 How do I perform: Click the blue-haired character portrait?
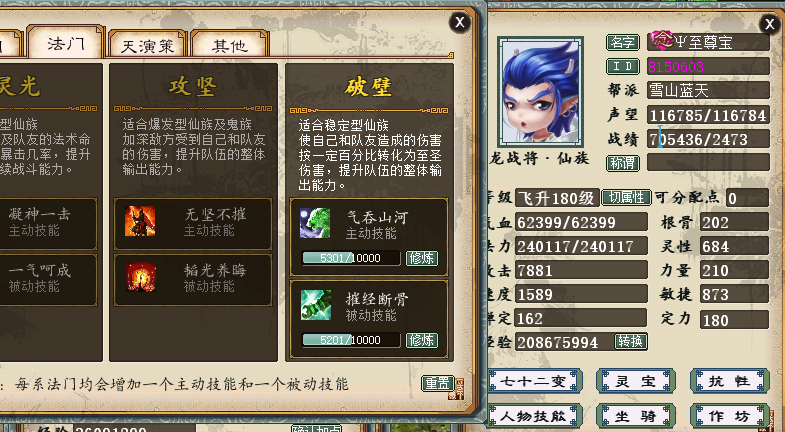point(540,92)
